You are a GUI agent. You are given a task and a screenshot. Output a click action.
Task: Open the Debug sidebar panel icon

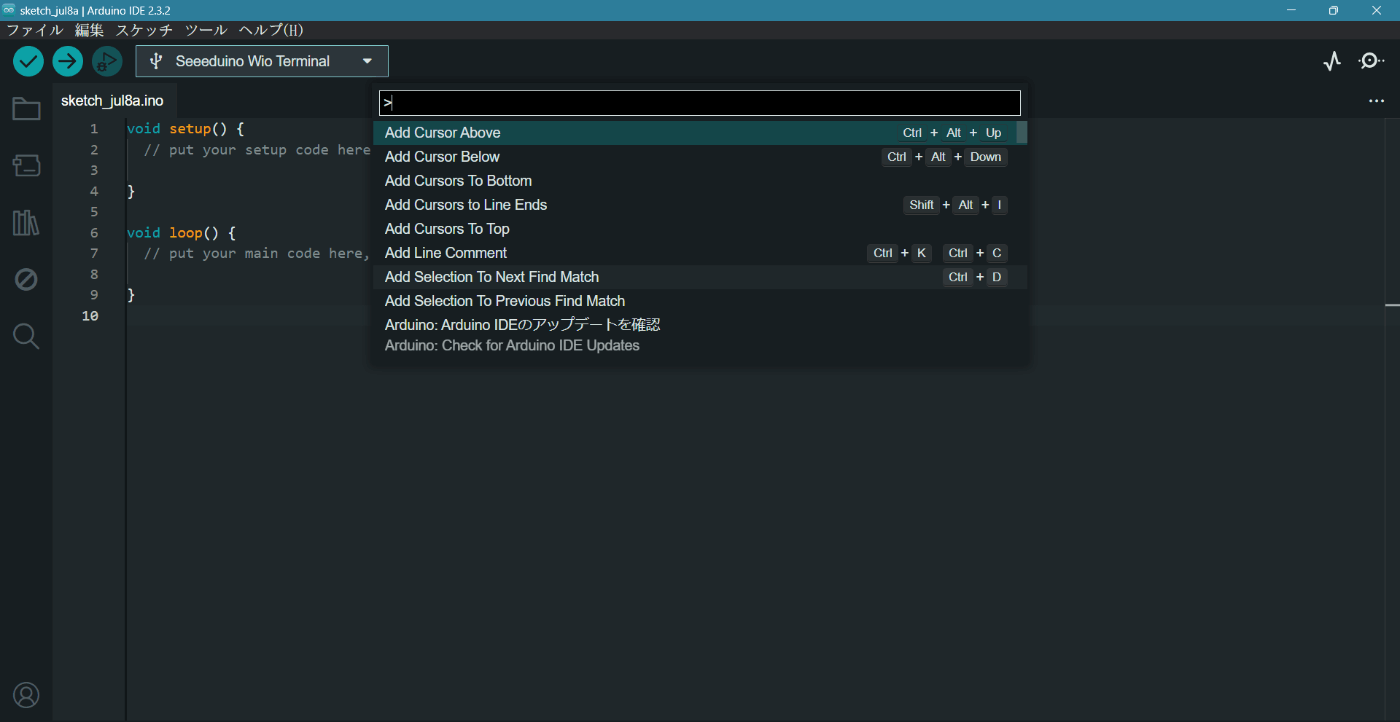pos(26,279)
